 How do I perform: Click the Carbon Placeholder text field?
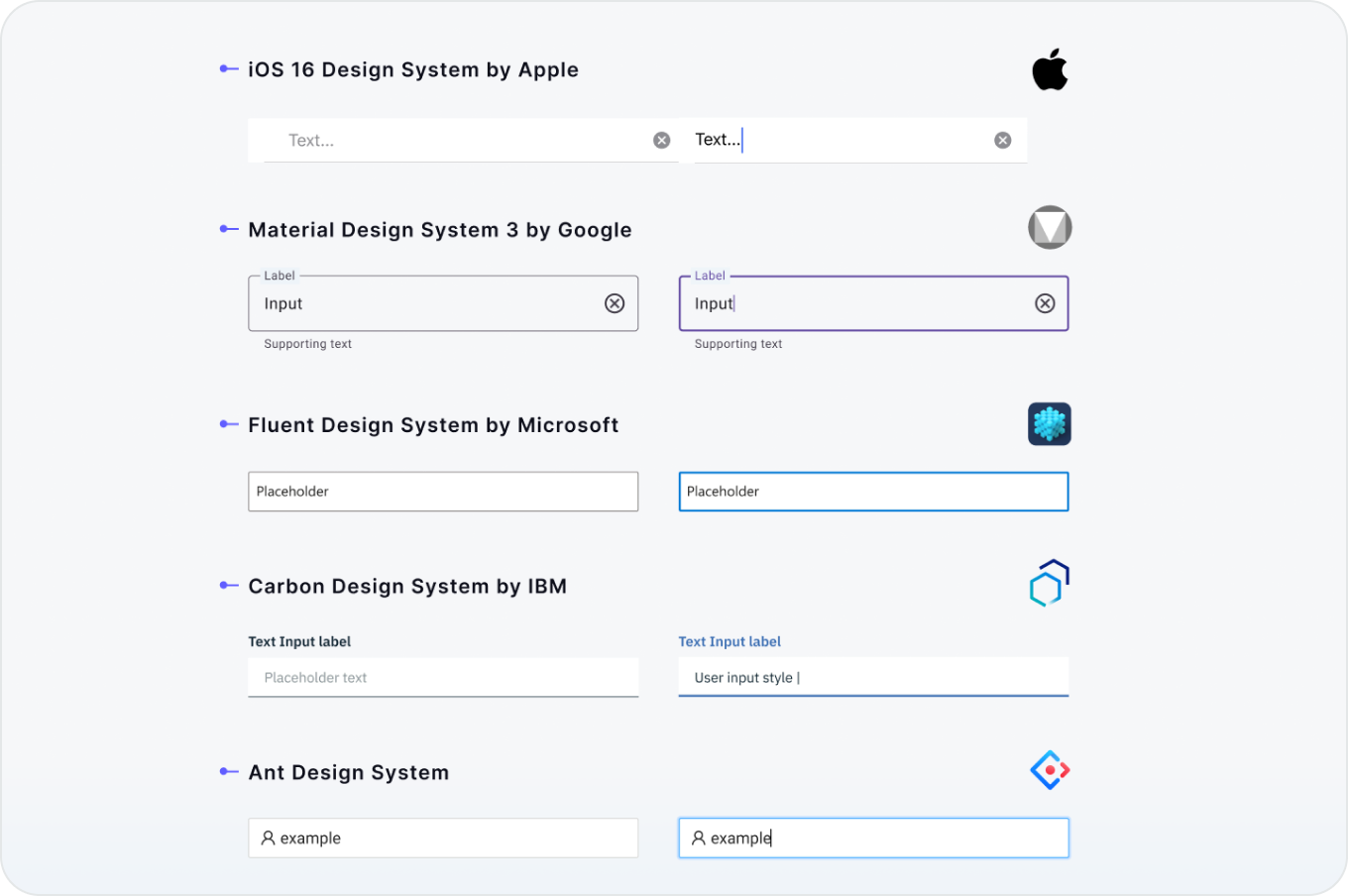pyautogui.click(x=443, y=677)
